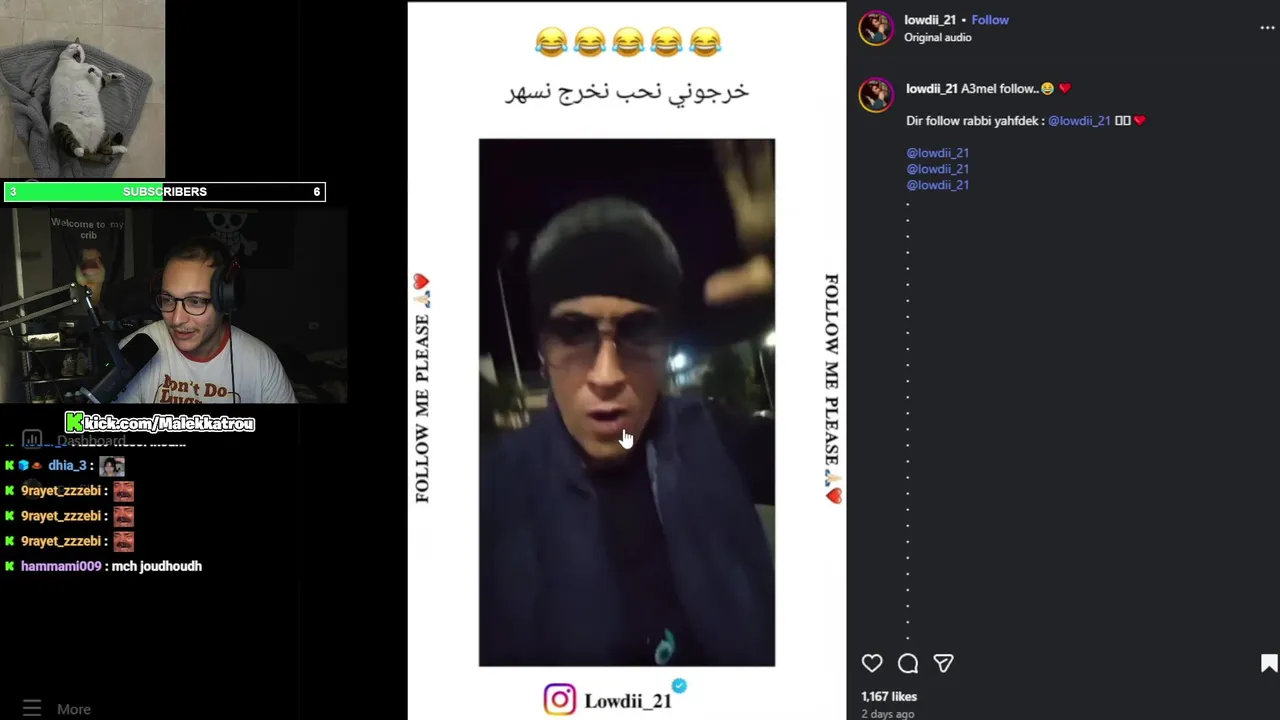
Task: Like the post with the heart icon
Action: [872, 663]
